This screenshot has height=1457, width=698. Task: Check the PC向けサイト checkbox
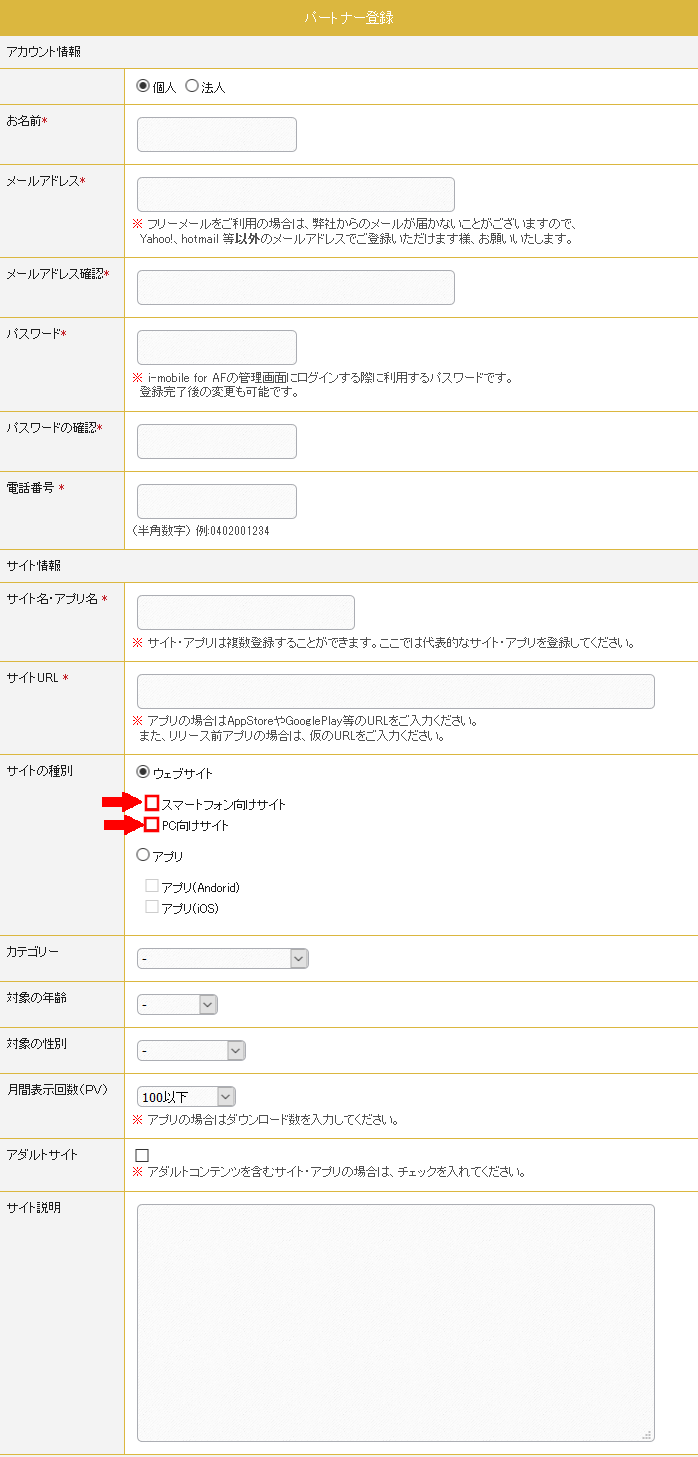coord(152,825)
